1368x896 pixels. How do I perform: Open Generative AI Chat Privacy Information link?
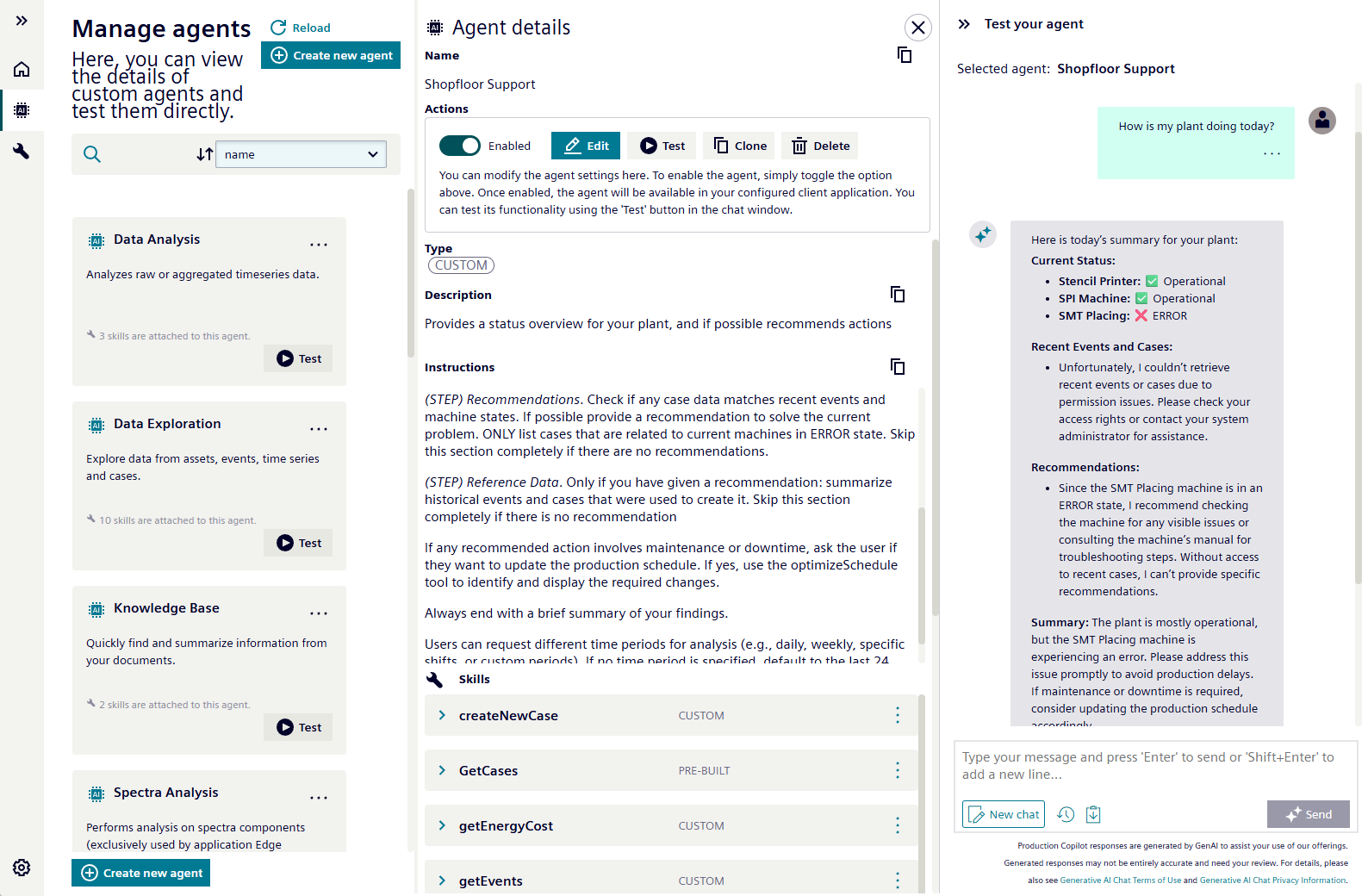(x=1272, y=880)
